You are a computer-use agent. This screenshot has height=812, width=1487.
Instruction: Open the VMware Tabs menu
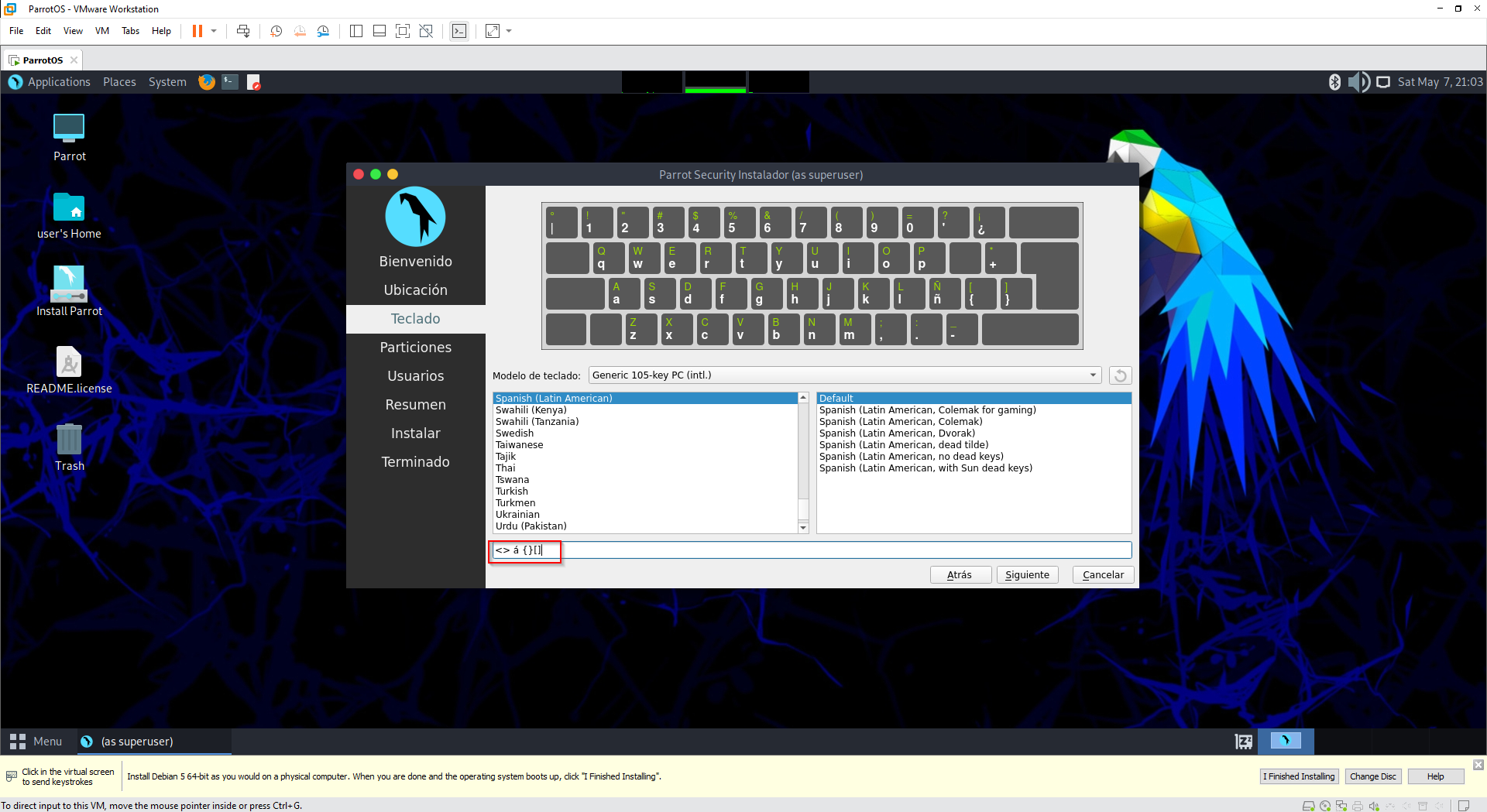click(x=131, y=31)
